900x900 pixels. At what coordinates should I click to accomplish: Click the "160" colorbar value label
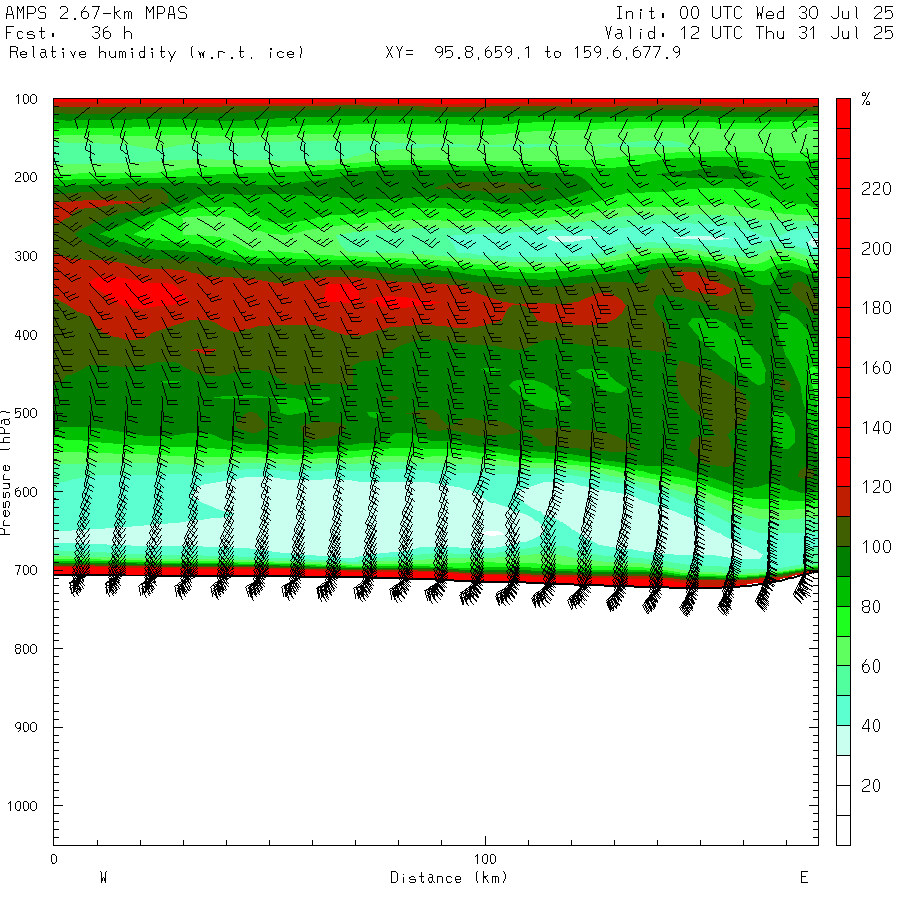pos(876,367)
